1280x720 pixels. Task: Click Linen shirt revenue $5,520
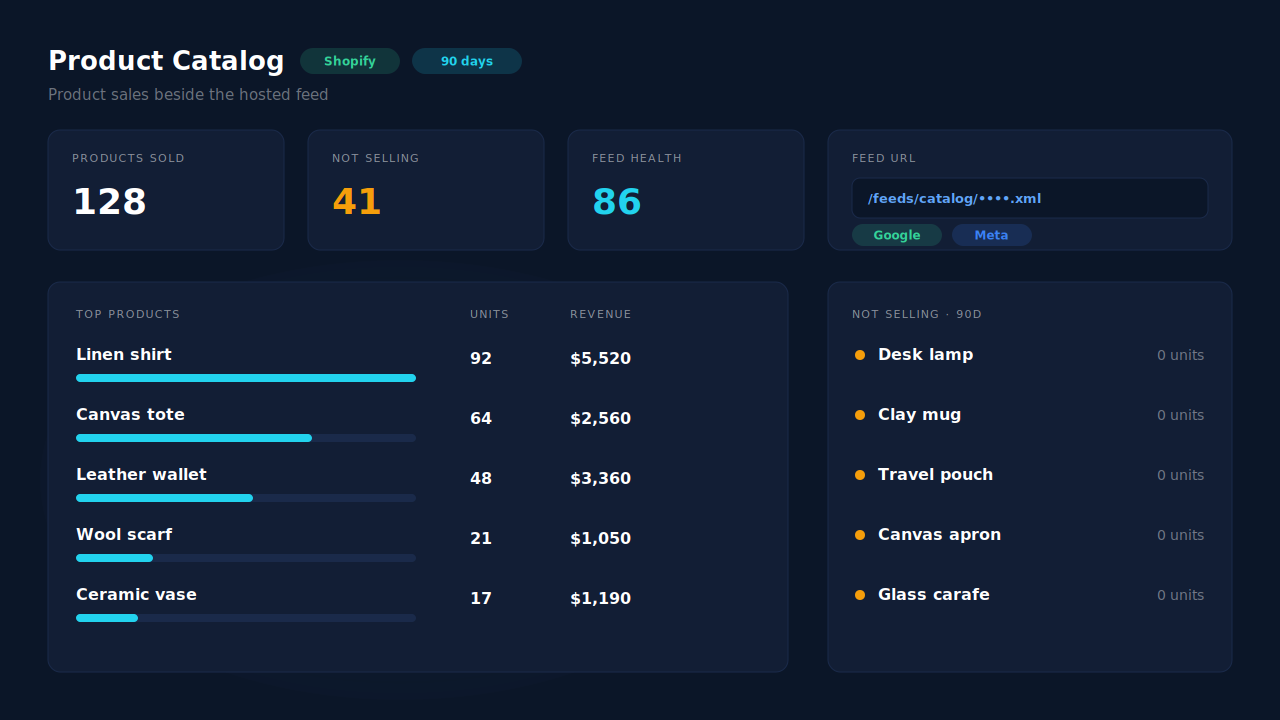(600, 359)
